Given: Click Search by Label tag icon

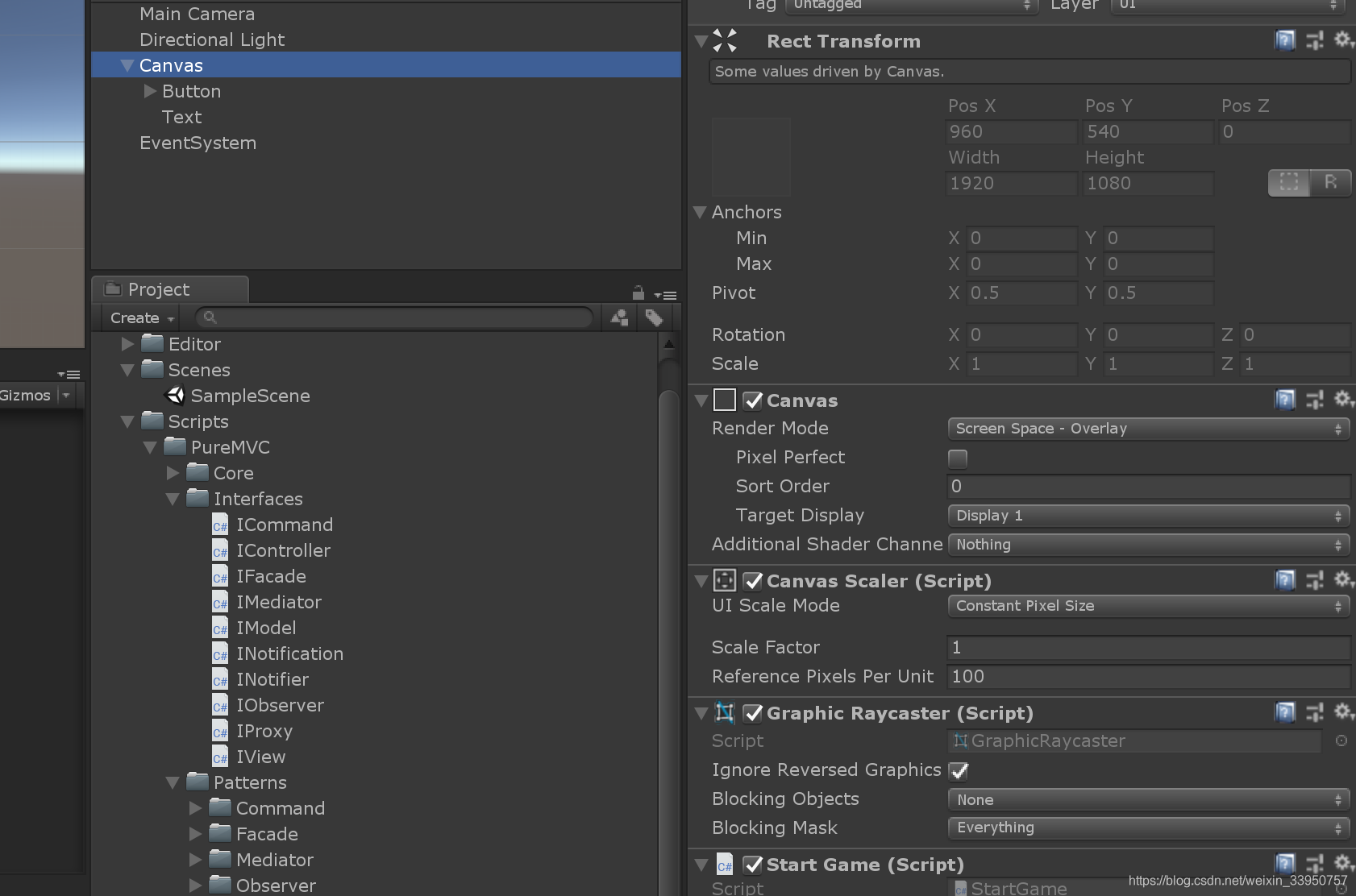Looking at the screenshot, I should (x=654, y=317).
